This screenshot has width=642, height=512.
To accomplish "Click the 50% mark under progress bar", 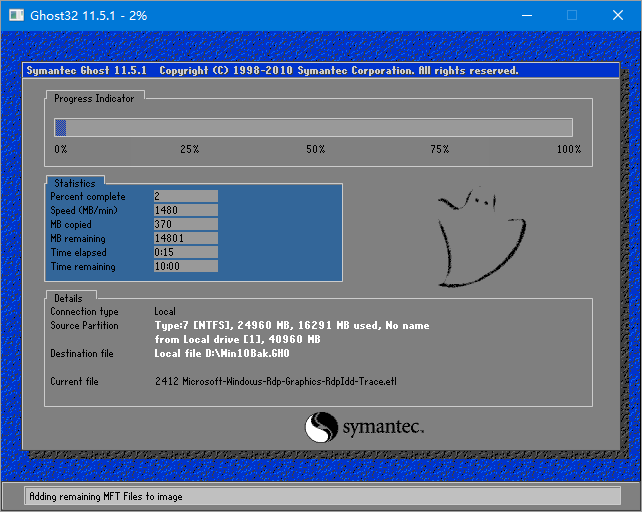I will tap(316, 149).
